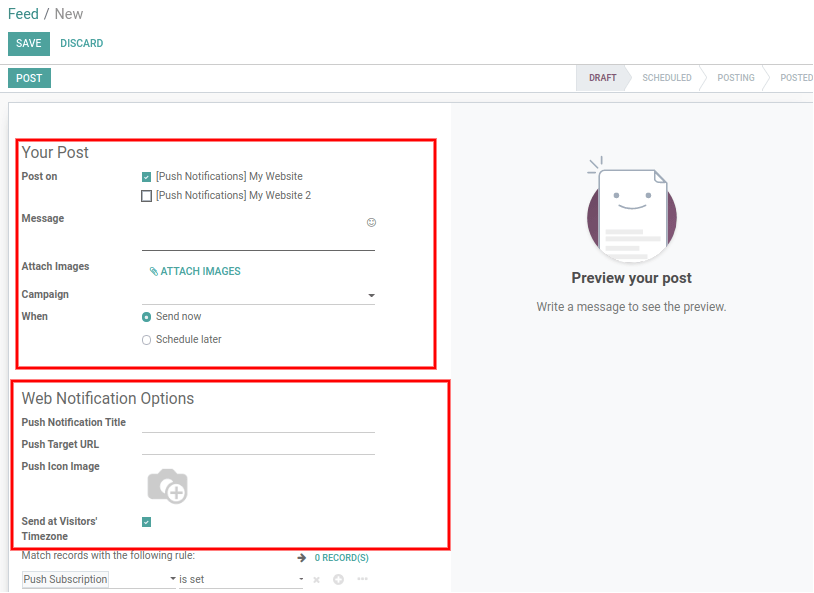Enable the [Push Notifications] My Website checkbox
The height and width of the screenshot is (593, 814).
pos(146,177)
